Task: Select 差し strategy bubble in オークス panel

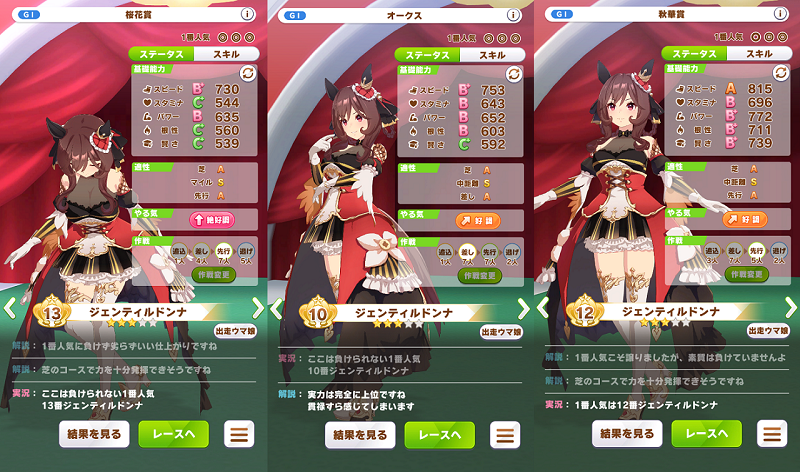Action: click(x=467, y=253)
